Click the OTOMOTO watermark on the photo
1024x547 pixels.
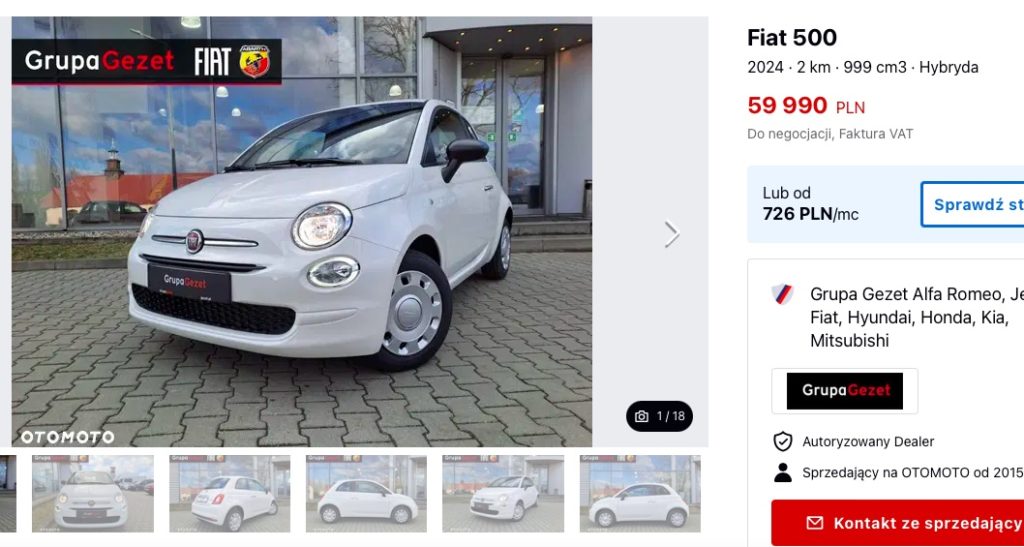[x=68, y=437]
